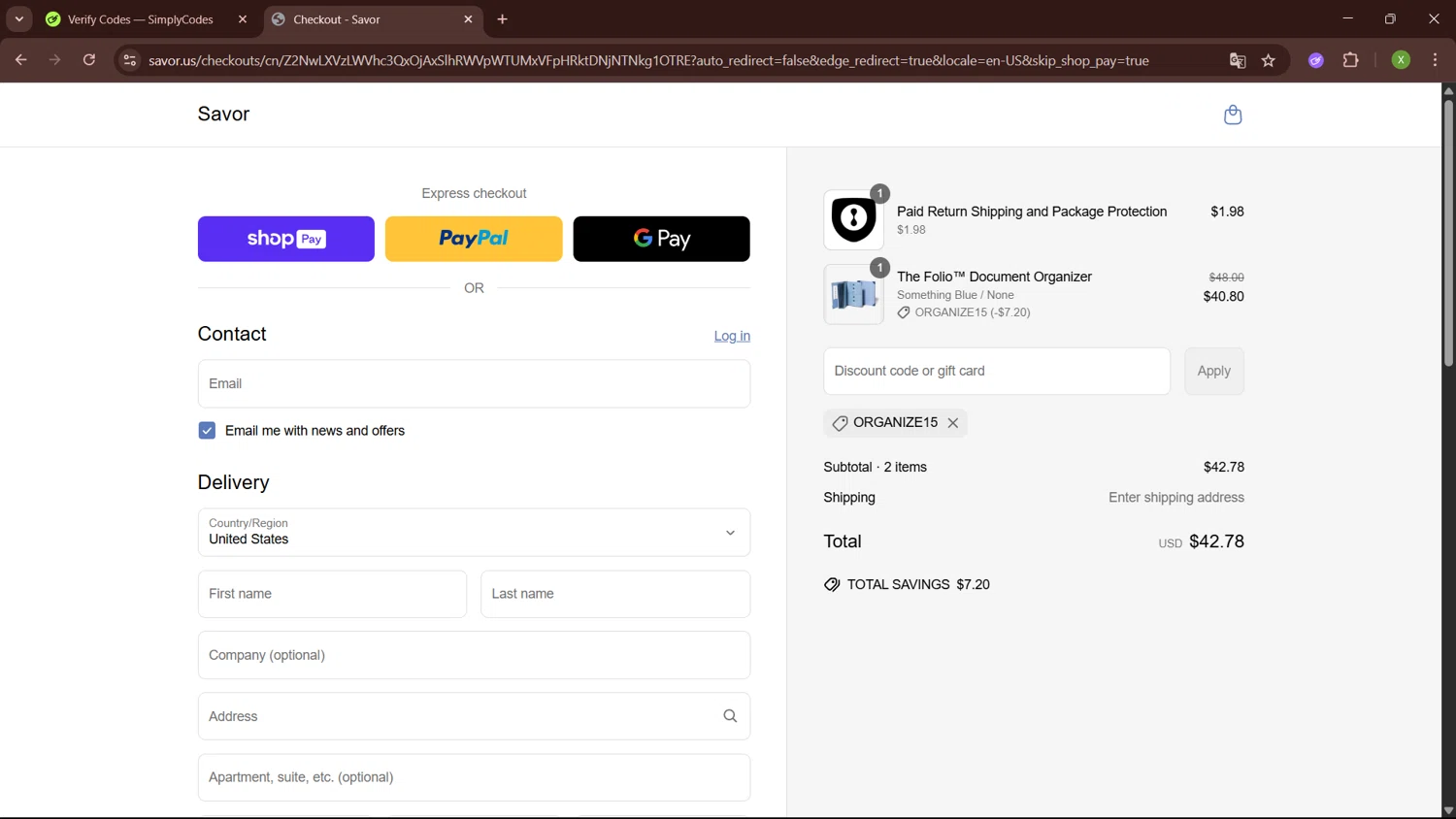Screen dimensions: 1456x819
Task: Focus the Email input field
Action: coord(474,384)
